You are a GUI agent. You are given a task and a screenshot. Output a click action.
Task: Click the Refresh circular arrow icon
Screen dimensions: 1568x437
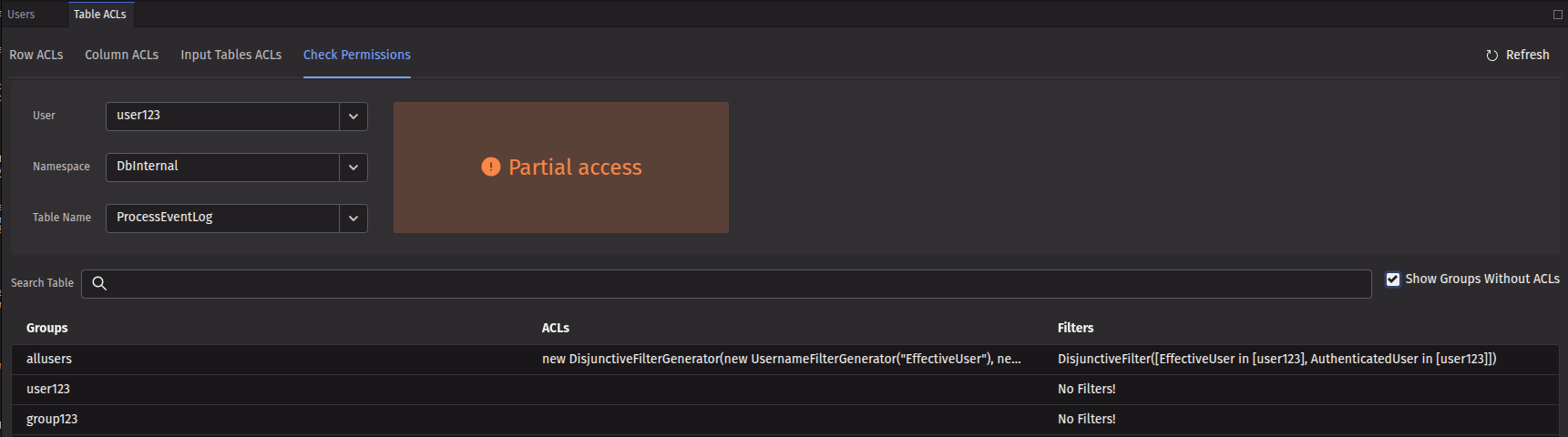point(1491,56)
